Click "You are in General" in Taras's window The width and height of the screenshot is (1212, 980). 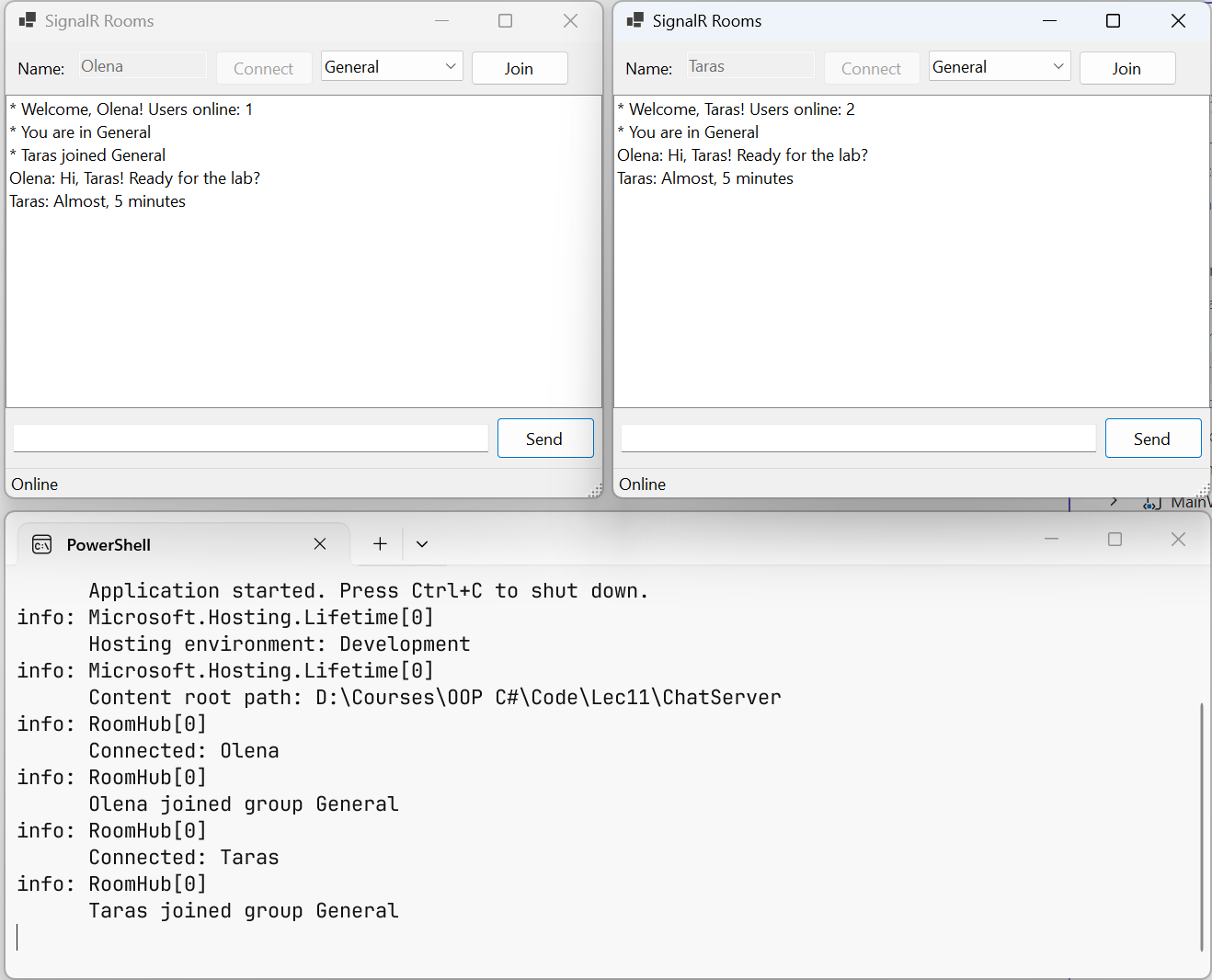(x=688, y=132)
